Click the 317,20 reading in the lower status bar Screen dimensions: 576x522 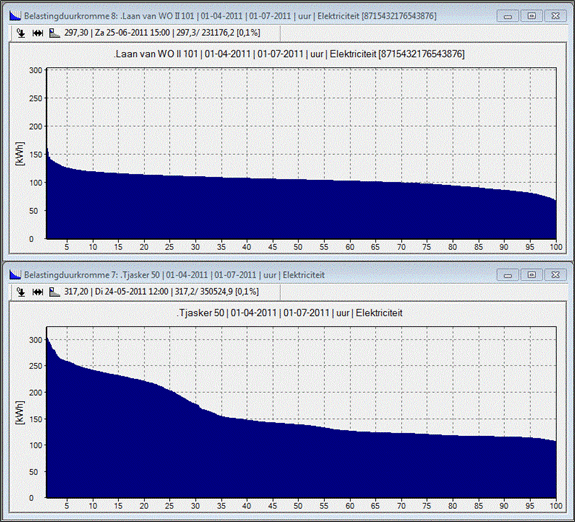(x=76, y=292)
